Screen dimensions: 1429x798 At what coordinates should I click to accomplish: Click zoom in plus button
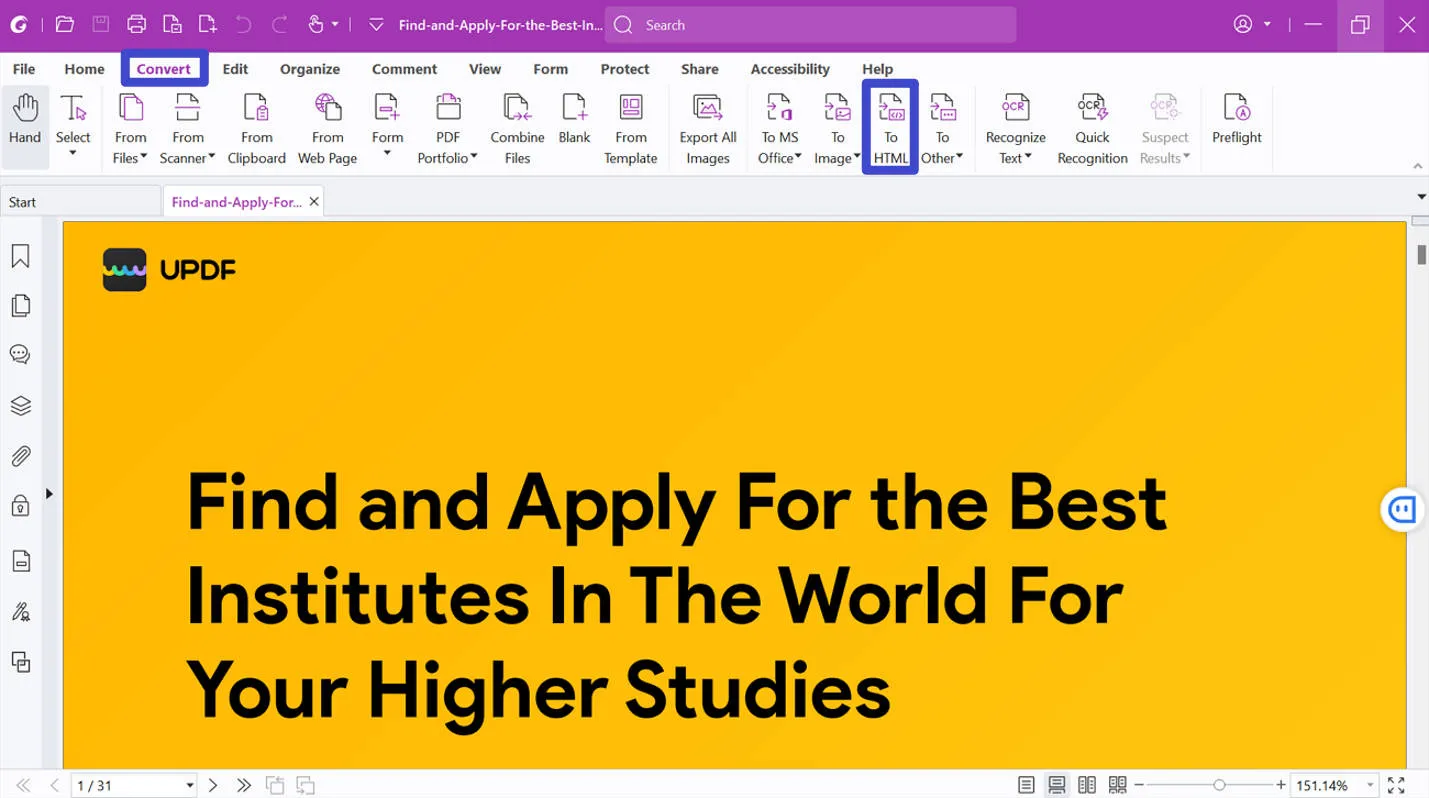1281,786
